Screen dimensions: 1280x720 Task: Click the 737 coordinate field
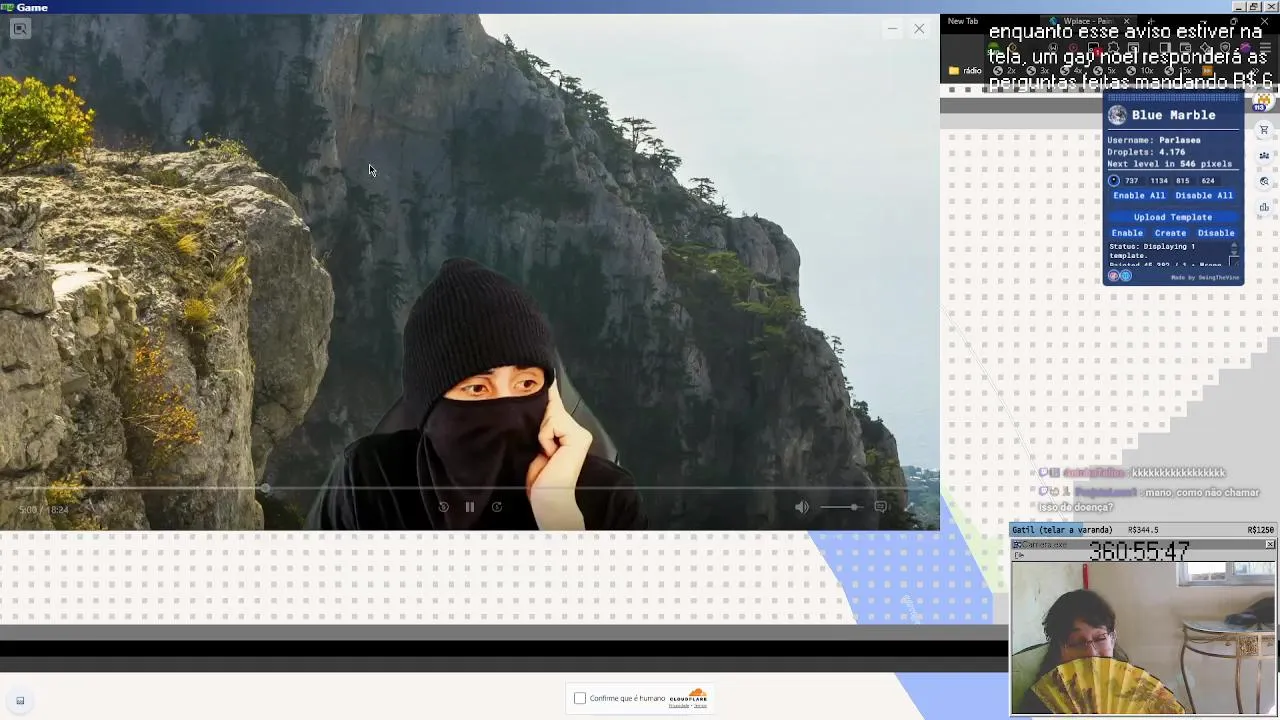tap(1132, 181)
